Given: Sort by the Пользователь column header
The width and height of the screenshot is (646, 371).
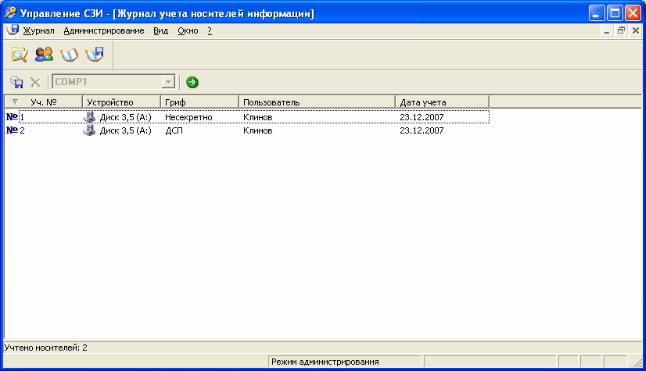Looking at the screenshot, I should point(317,102).
